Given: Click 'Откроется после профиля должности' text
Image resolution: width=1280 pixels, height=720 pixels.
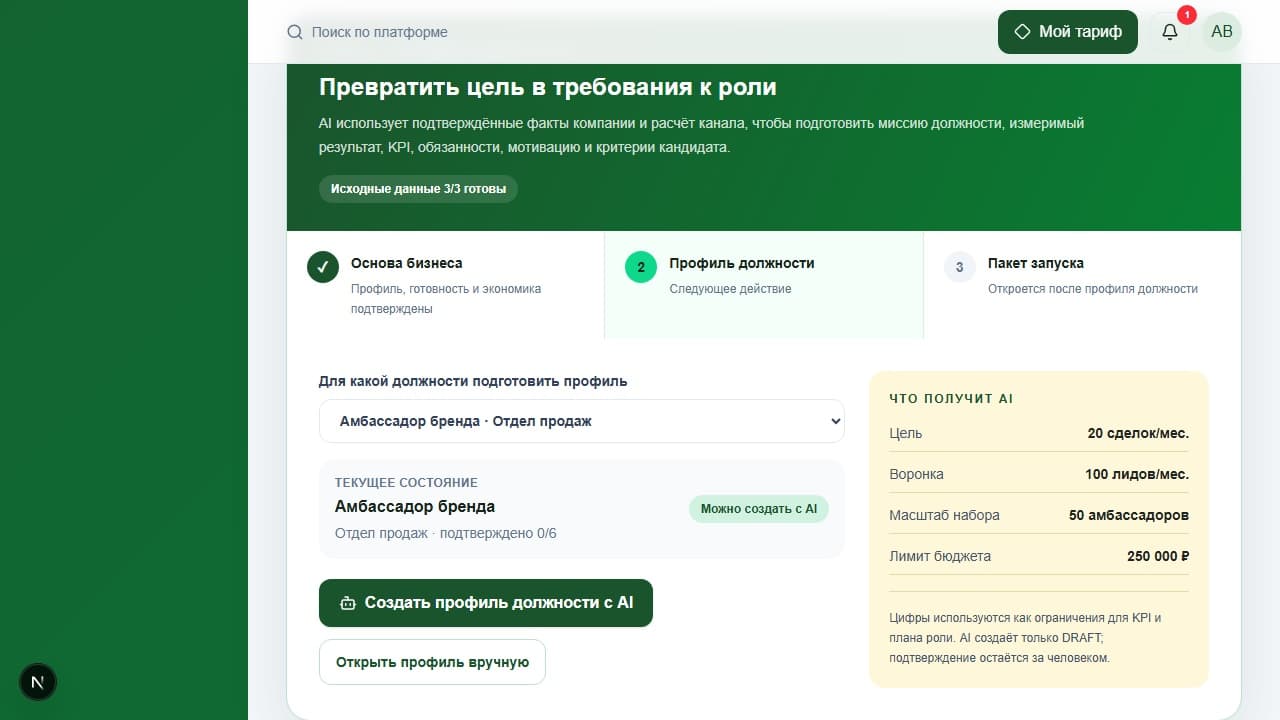Looking at the screenshot, I should (x=1093, y=289).
